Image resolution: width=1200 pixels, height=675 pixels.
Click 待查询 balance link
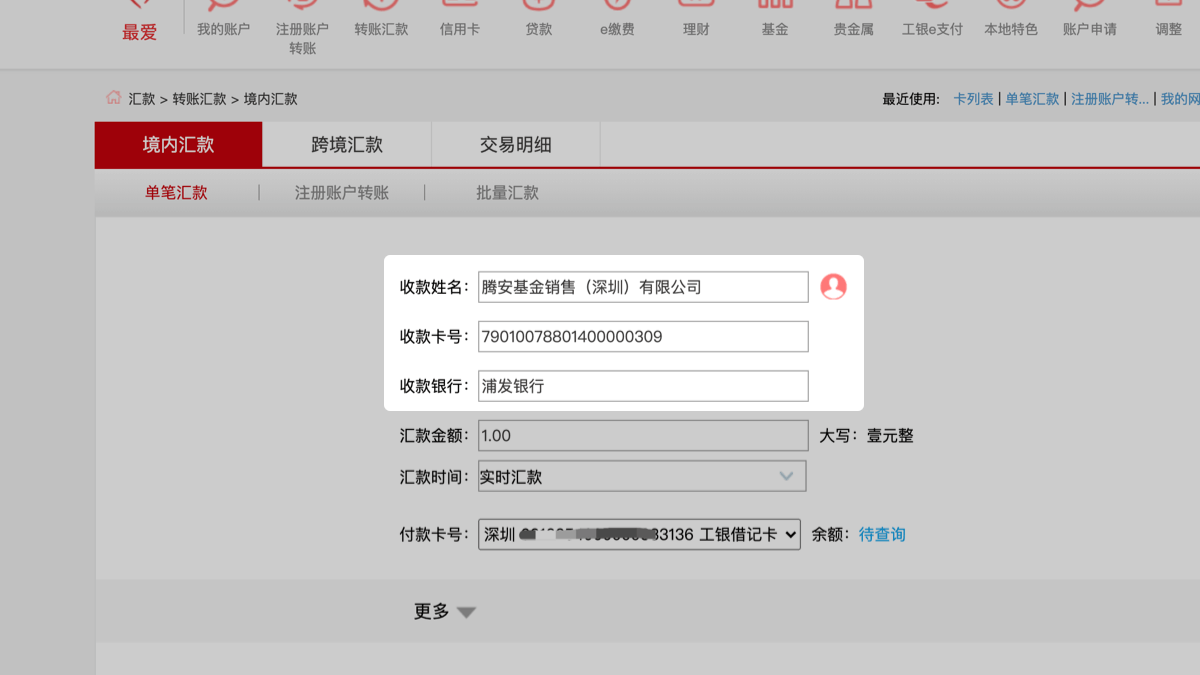click(x=882, y=535)
